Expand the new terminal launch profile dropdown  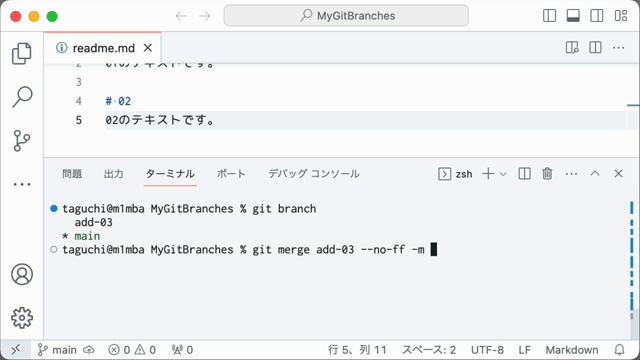503,174
